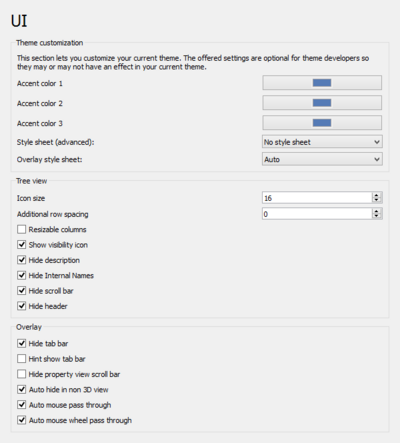Uncheck Hide scroll bar

(22, 291)
